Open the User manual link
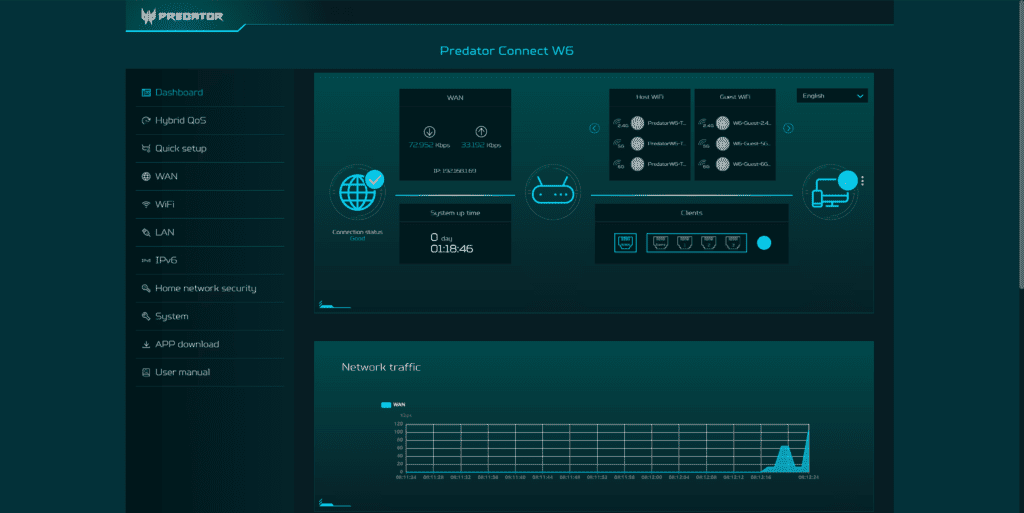The height and width of the screenshot is (513, 1024). coord(182,372)
